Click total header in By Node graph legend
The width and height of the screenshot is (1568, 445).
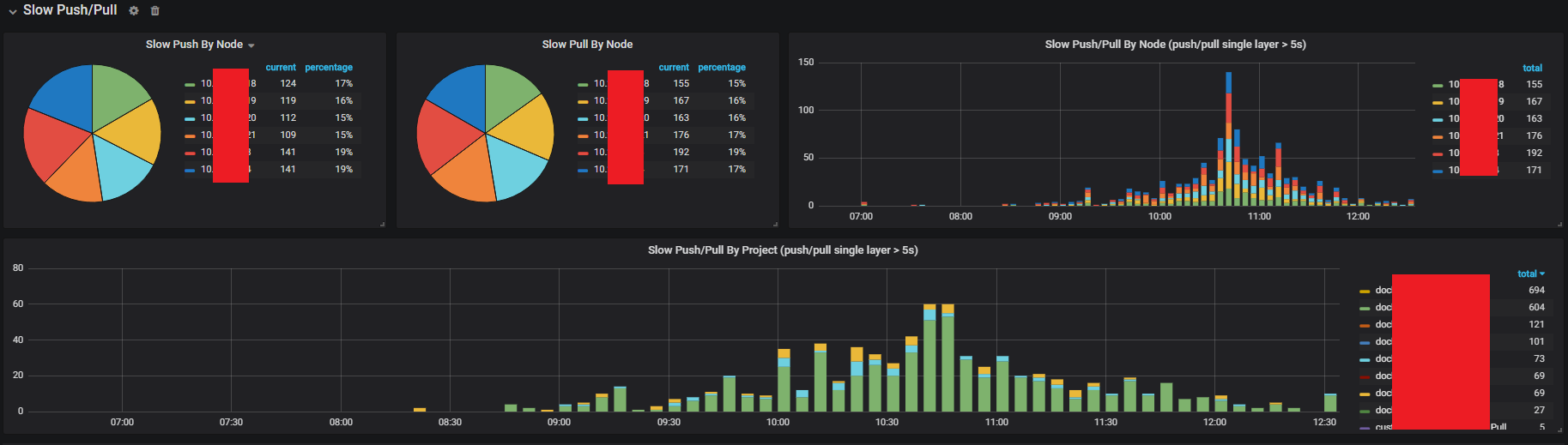(1532, 68)
